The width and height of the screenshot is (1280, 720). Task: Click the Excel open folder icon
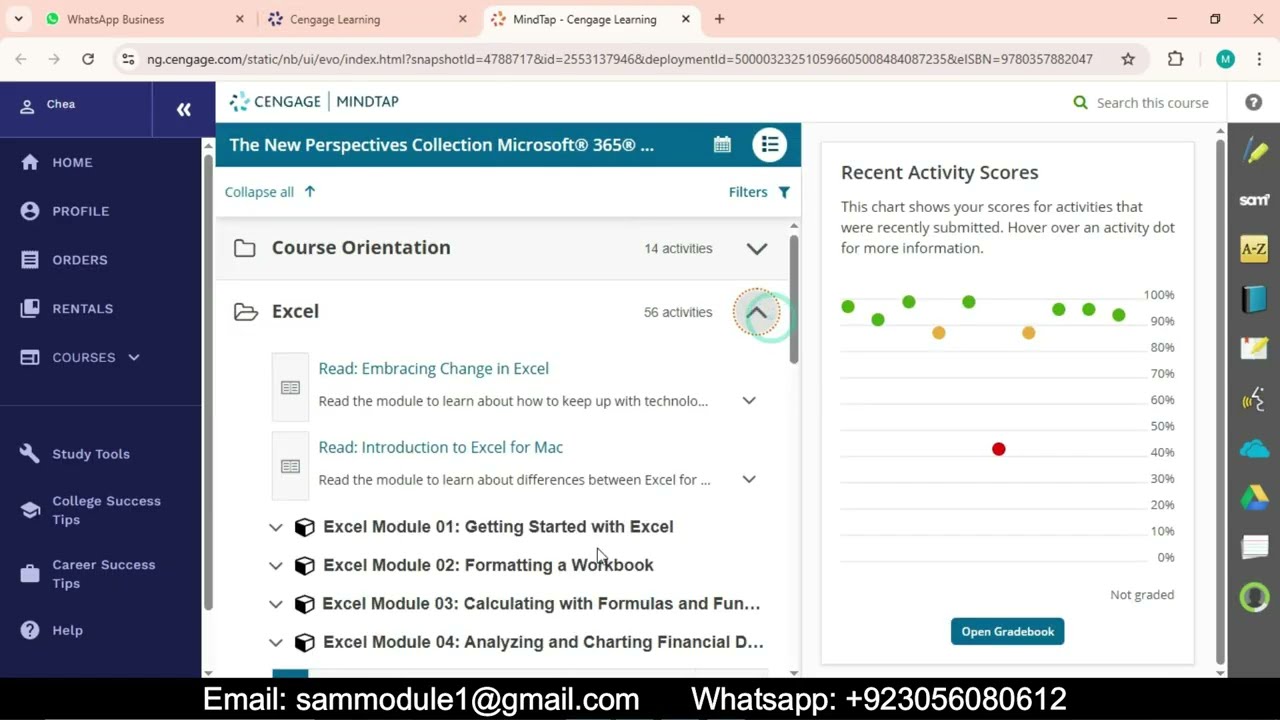(x=245, y=312)
